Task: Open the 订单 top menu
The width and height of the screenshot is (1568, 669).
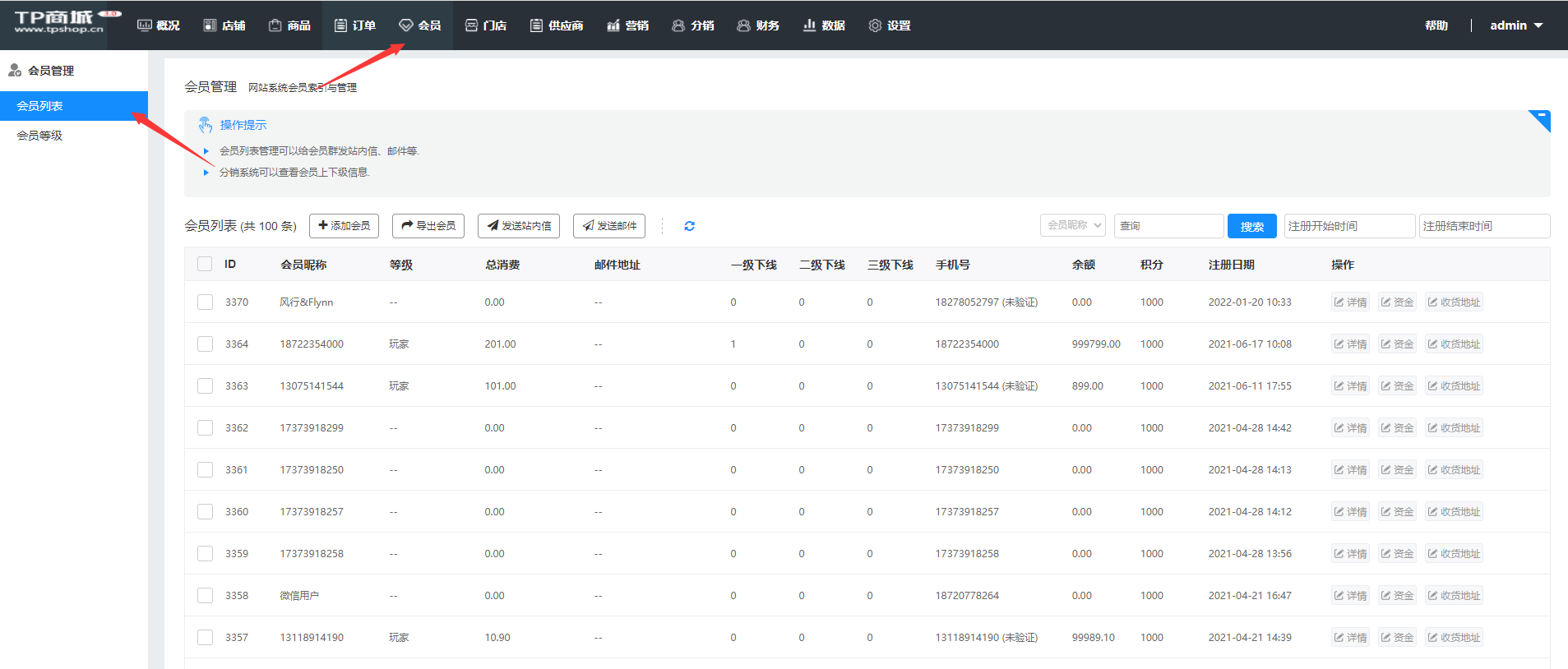Action: [x=355, y=25]
